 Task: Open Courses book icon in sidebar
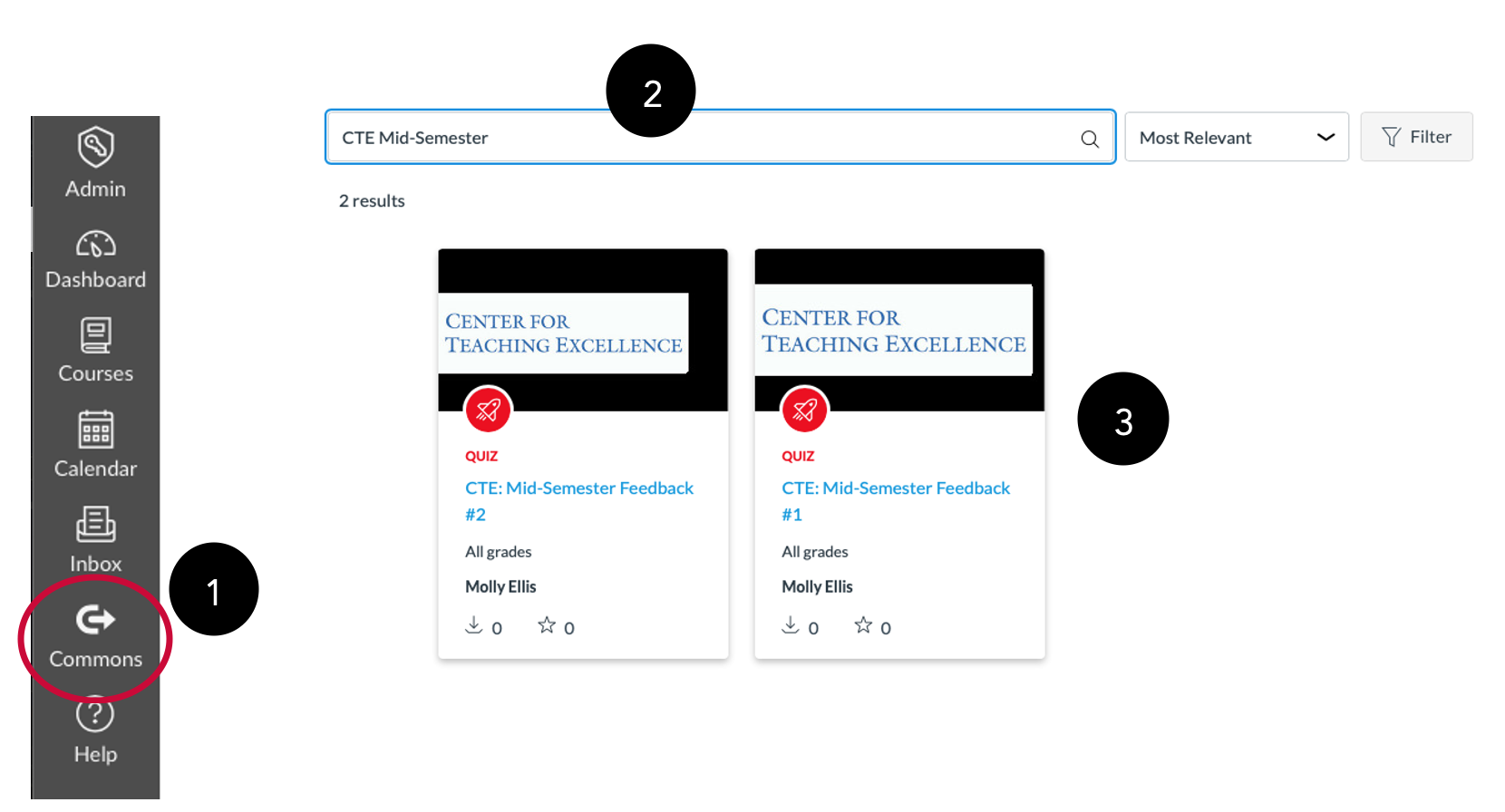pos(95,335)
